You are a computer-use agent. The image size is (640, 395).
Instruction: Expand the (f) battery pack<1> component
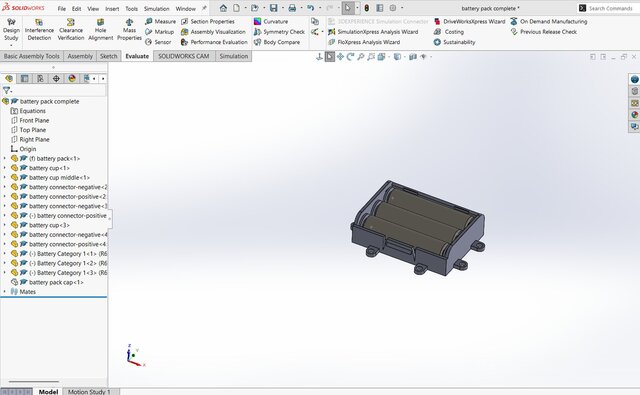click(4, 158)
